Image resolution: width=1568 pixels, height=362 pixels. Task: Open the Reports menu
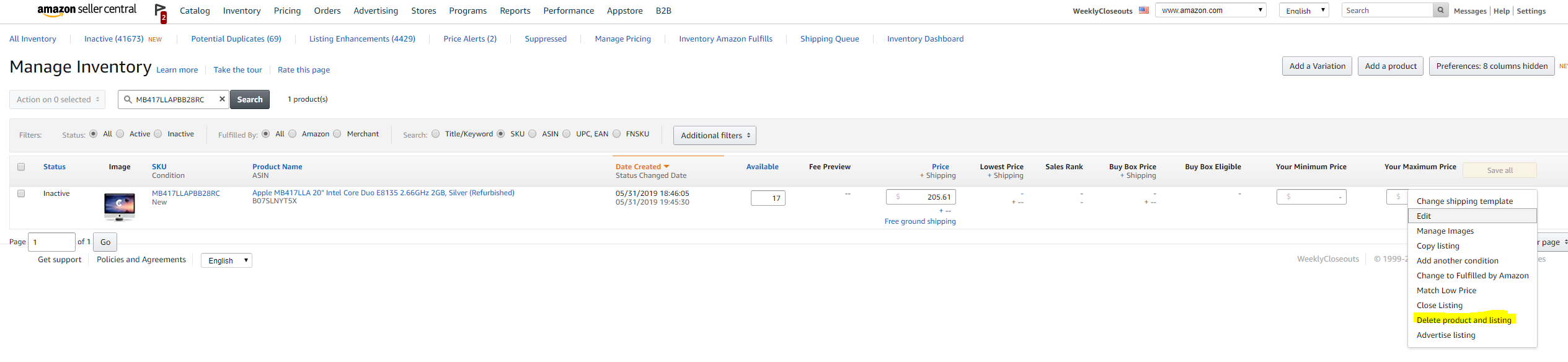(515, 11)
